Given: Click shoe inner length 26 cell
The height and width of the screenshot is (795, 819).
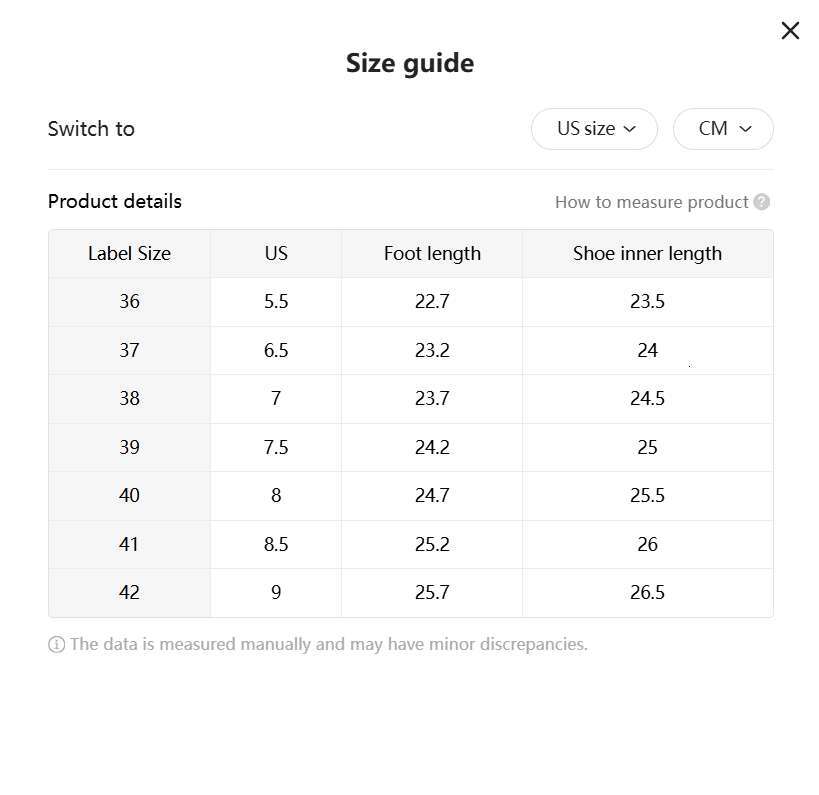Looking at the screenshot, I should tap(647, 545).
